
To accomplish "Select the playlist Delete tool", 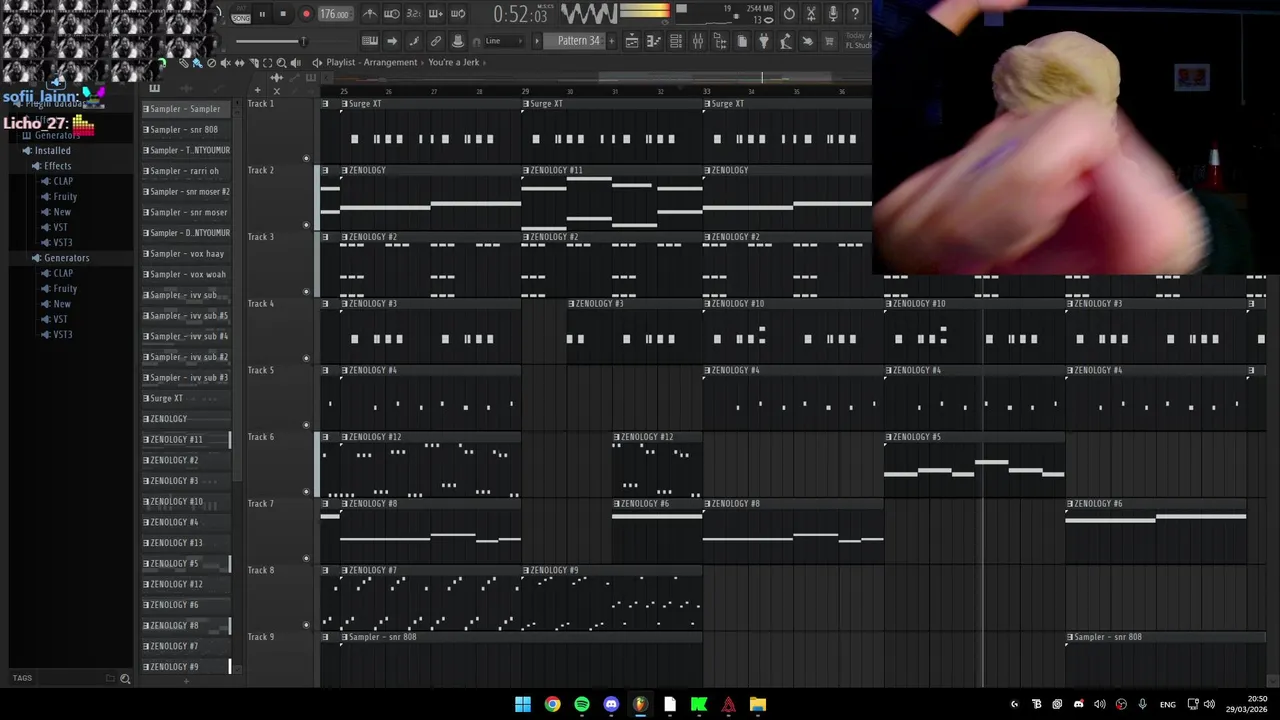I will (211, 63).
